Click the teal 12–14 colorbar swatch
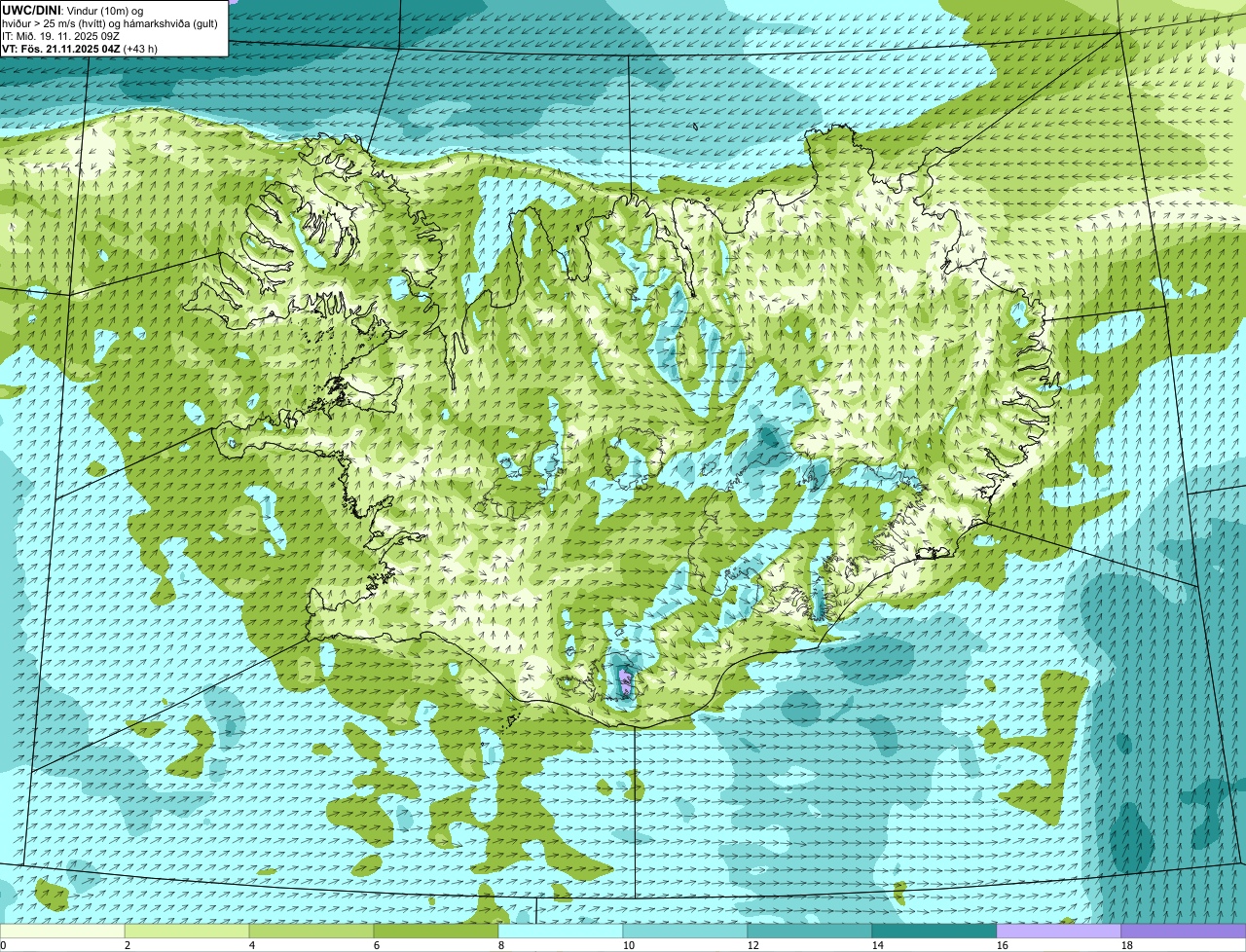Screen dimensions: 1246x952 (810, 932)
